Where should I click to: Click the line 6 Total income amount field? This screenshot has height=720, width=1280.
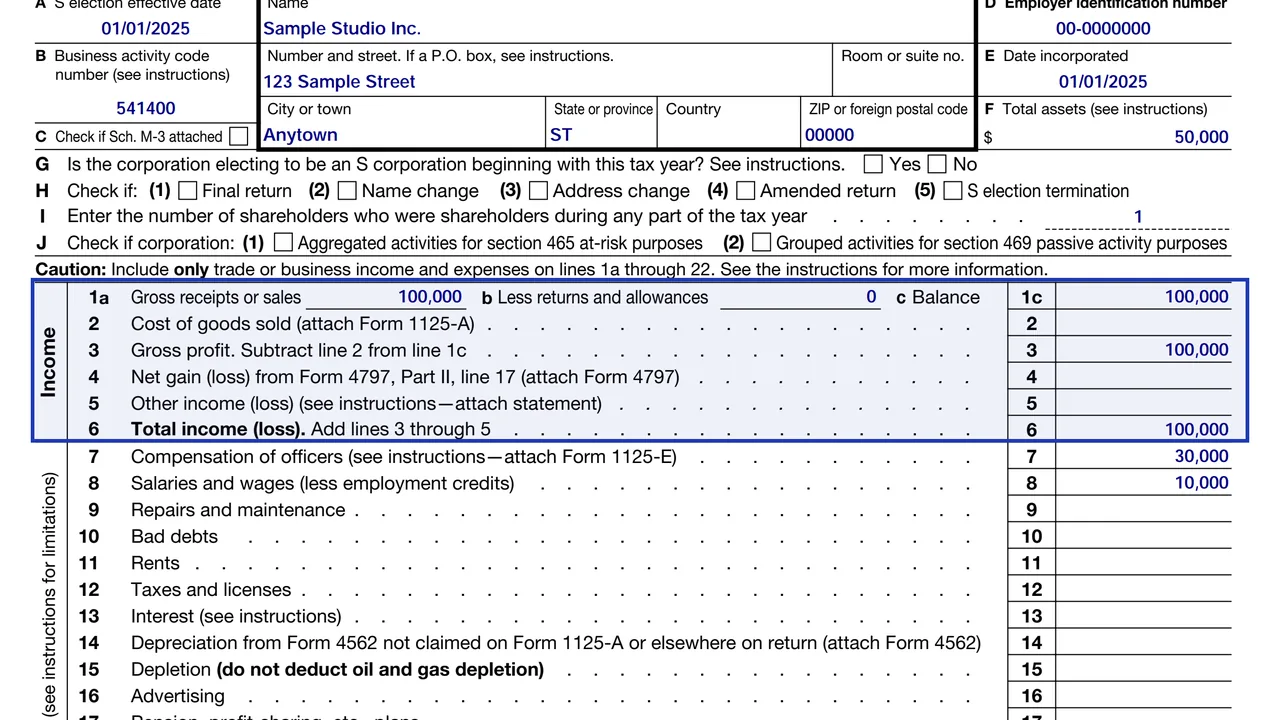click(1144, 429)
